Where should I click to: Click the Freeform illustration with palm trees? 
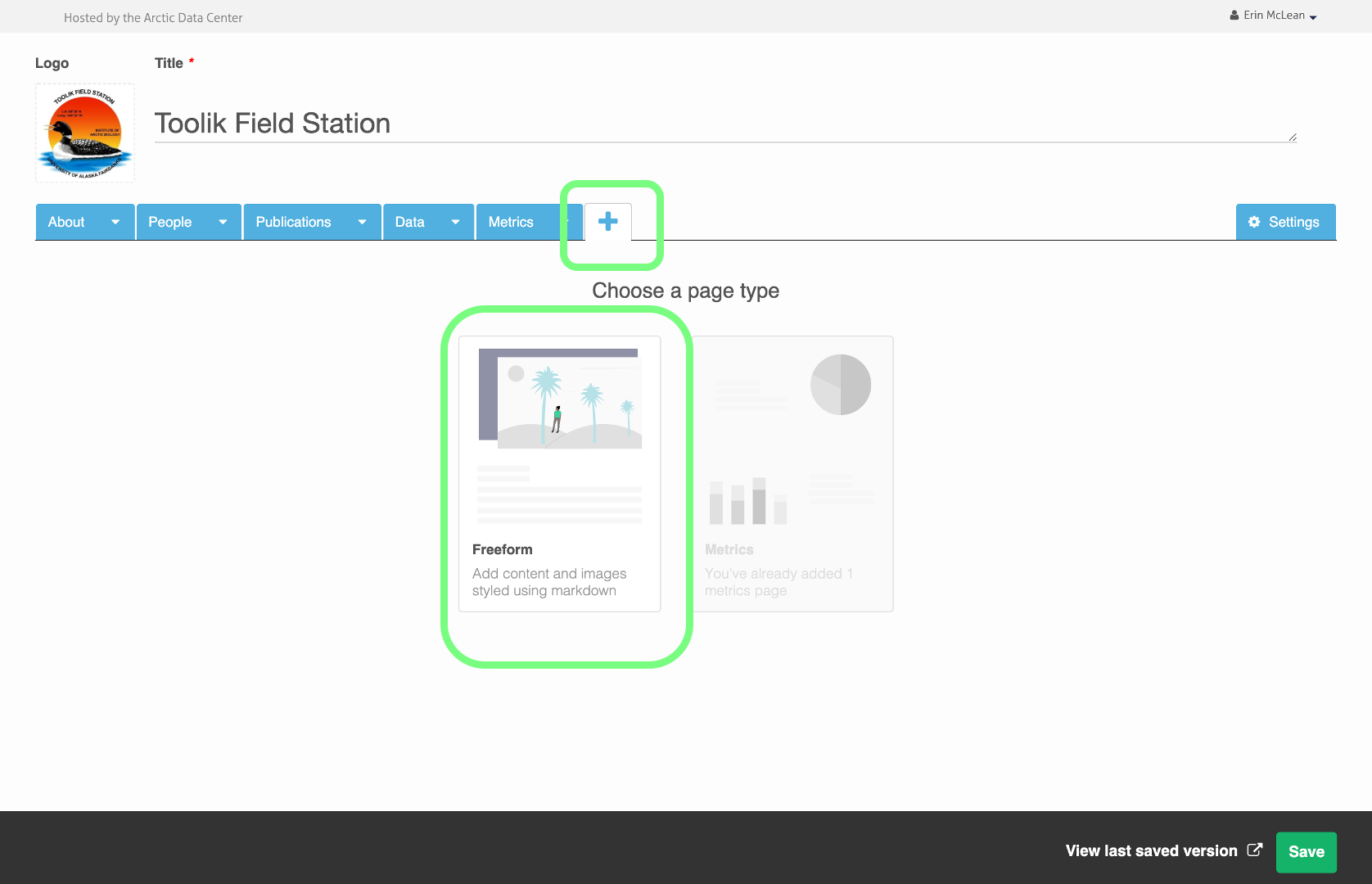560,399
